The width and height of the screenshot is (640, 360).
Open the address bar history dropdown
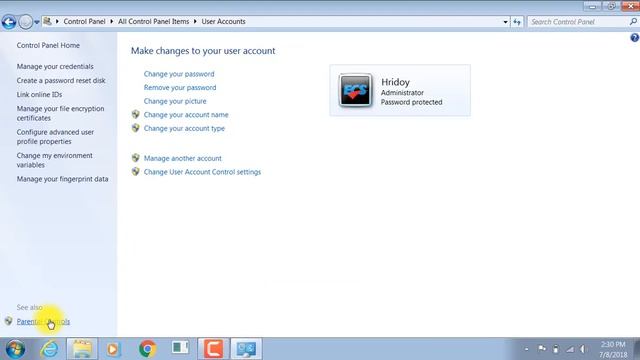click(505, 22)
